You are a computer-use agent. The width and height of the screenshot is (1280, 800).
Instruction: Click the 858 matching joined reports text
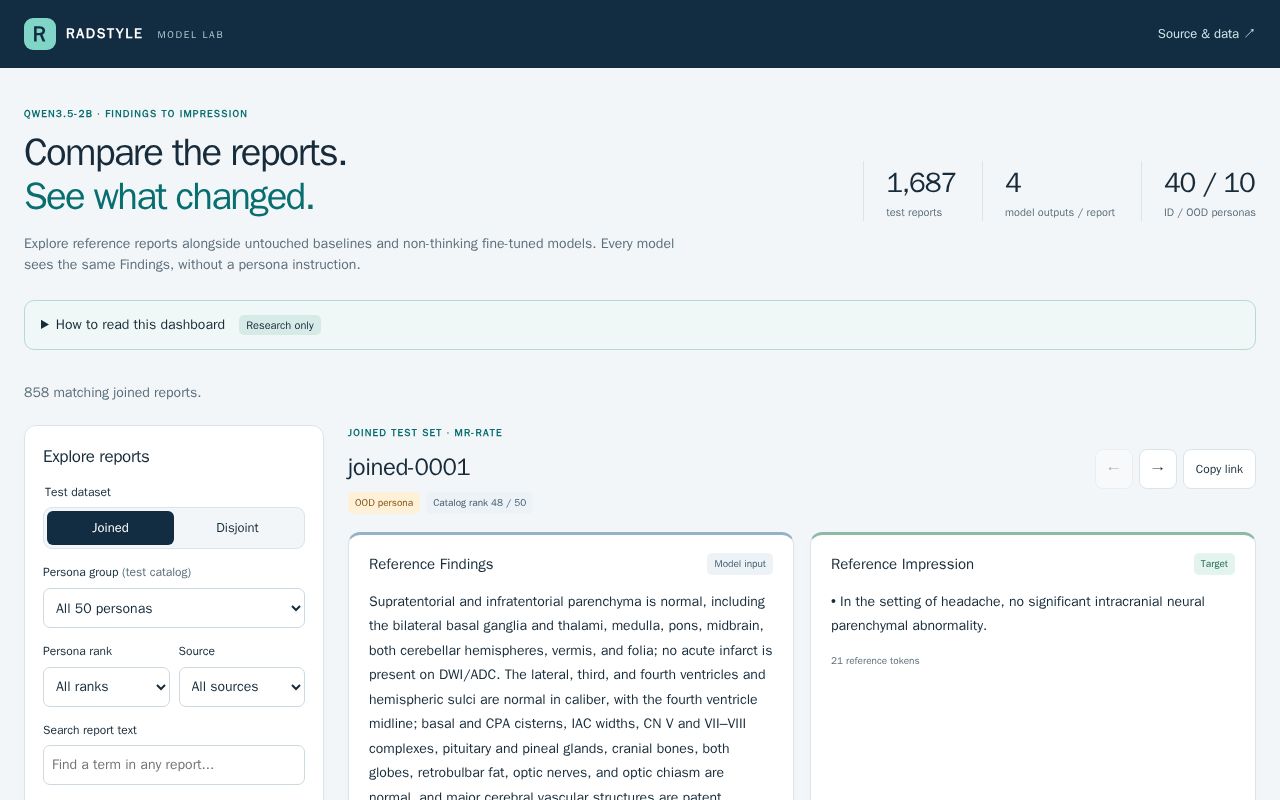(113, 393)
